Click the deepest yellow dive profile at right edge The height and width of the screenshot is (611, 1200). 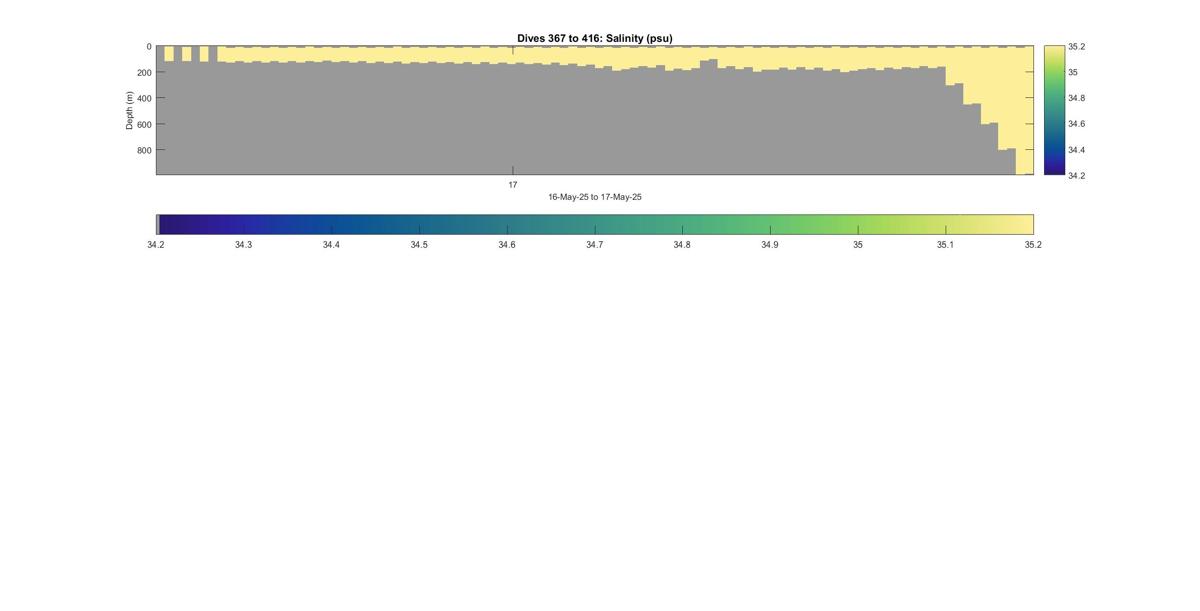1025,110
